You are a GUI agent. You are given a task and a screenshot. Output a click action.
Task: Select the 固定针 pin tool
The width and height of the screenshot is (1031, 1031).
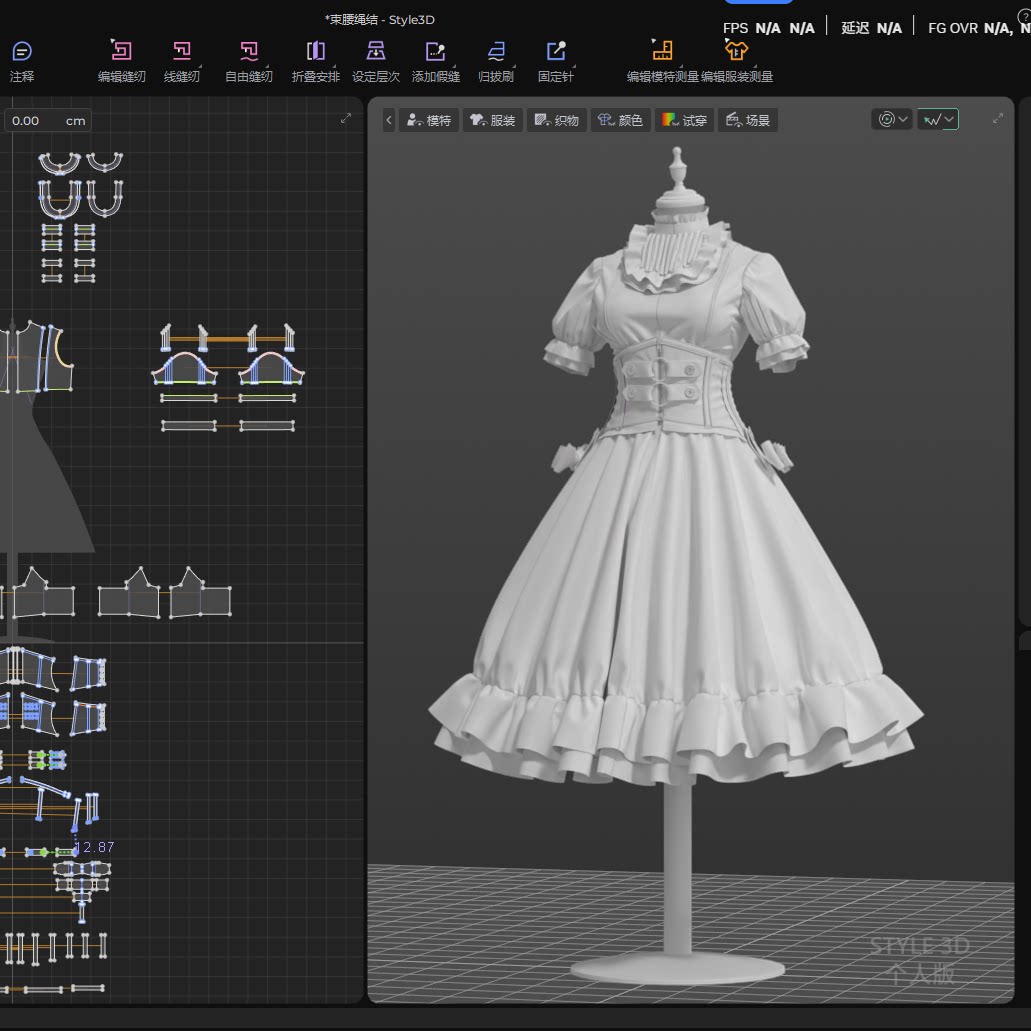pos(556,60)
